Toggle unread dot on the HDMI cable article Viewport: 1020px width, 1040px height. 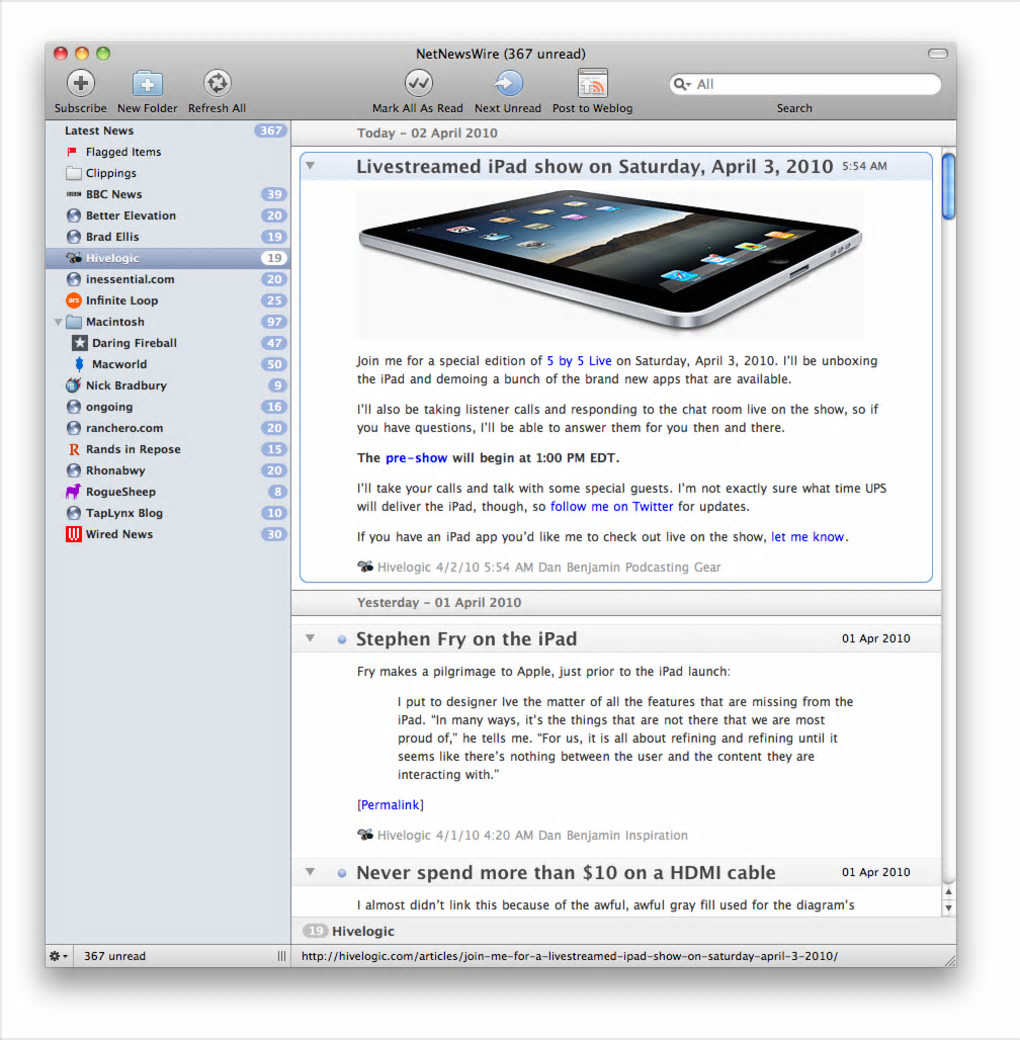tap(342, 874)
